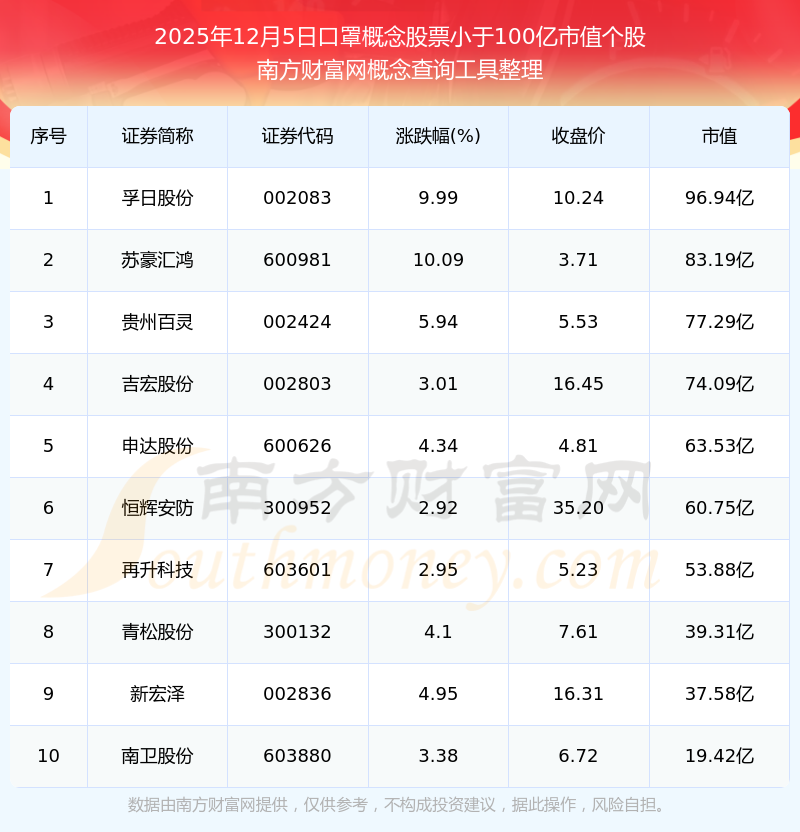Click the 收盘价 column header
800x832 pixels.
coord(578,136)
